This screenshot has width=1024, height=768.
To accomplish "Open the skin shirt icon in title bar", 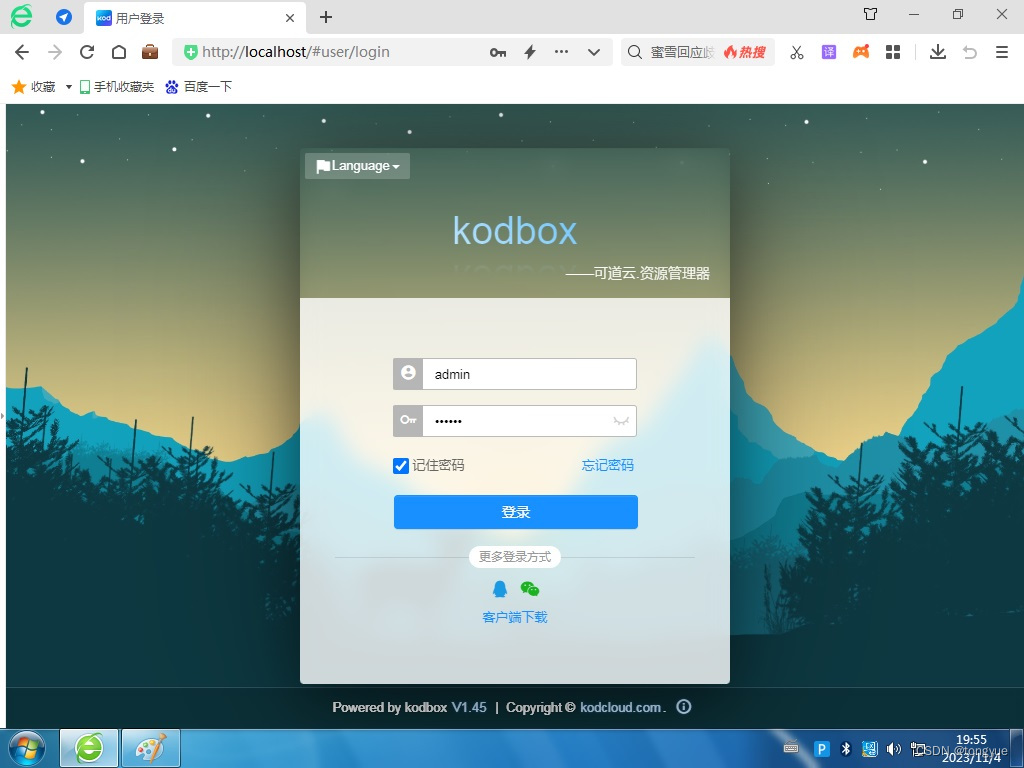I will click(871, 14).
